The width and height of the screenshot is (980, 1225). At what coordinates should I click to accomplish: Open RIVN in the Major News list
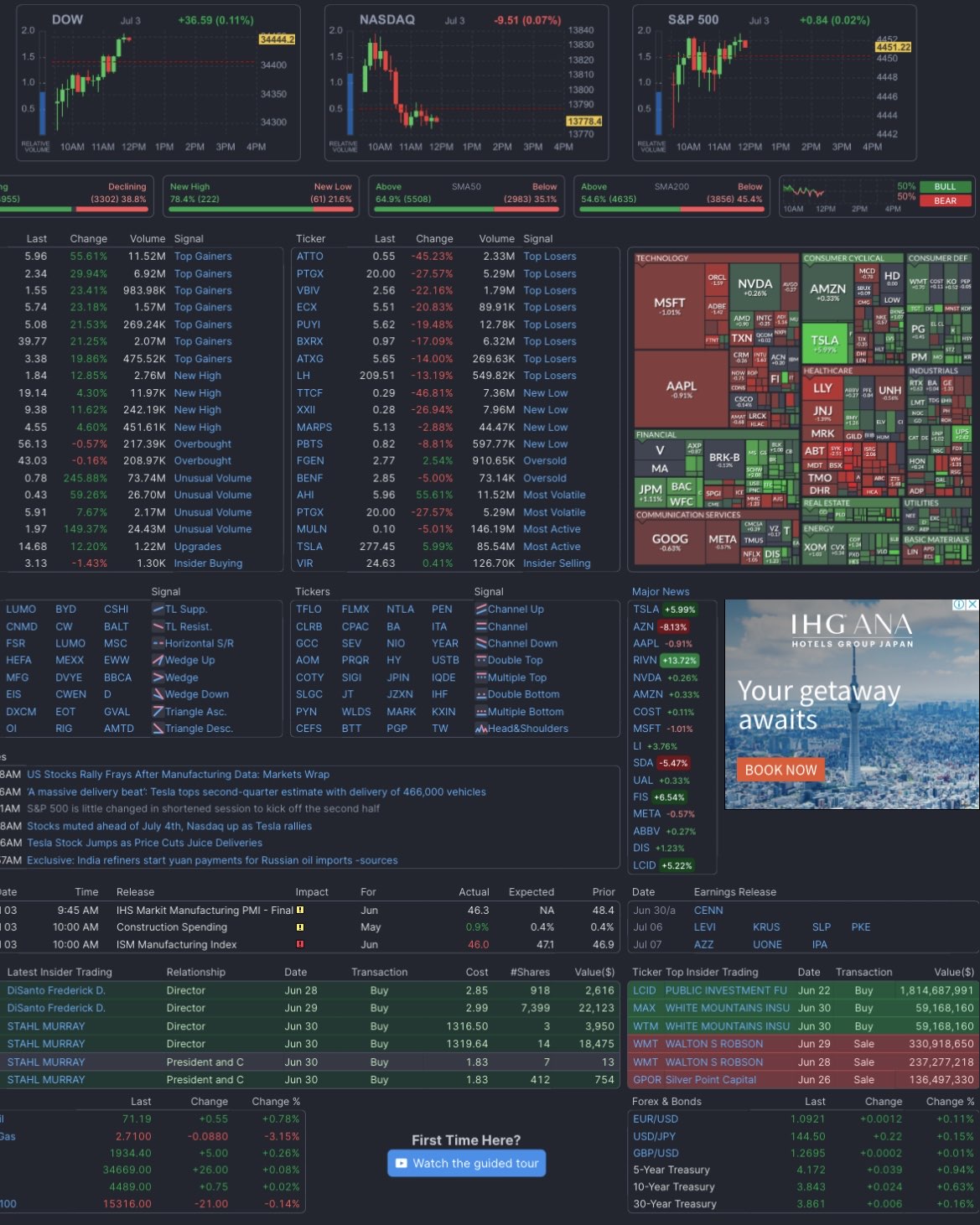point(645,661)
